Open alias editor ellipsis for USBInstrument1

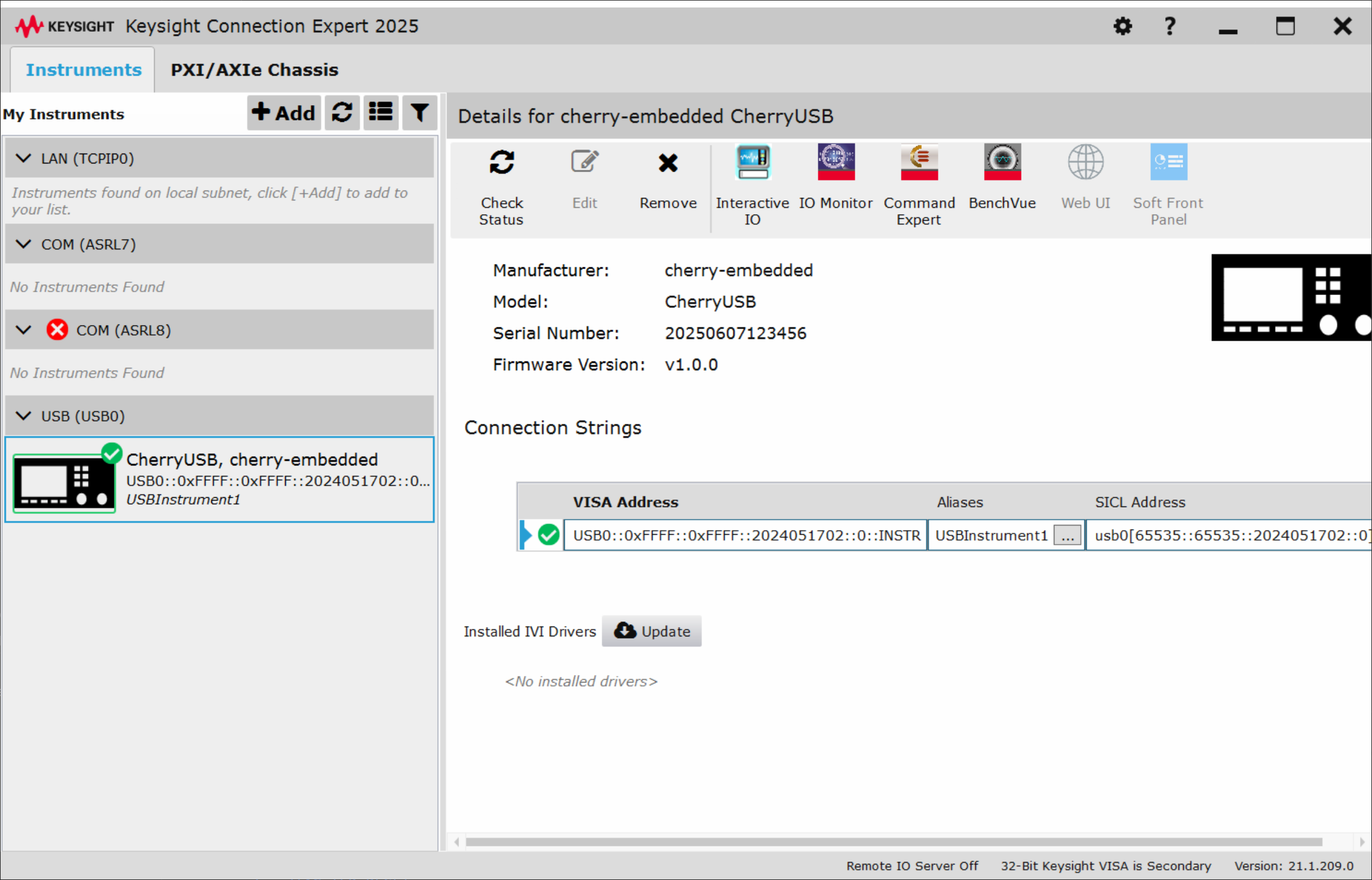point(1067,535)
